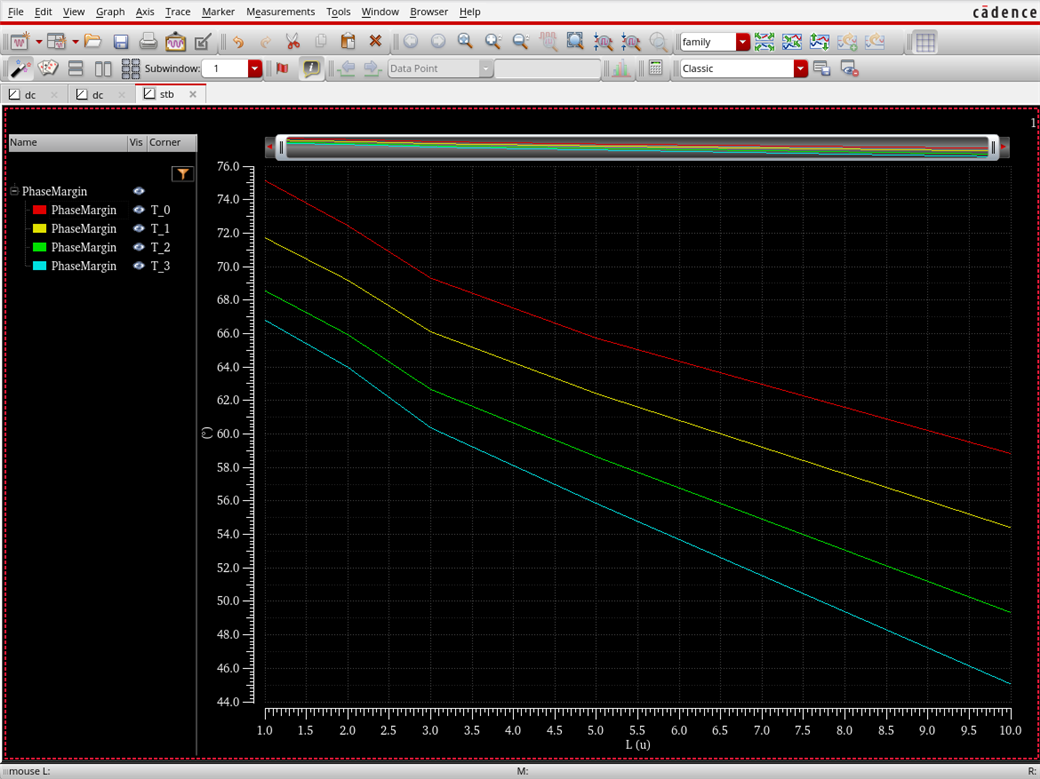
Task: Toggle eye icon for T_3 trace
Action: (139, 266)
